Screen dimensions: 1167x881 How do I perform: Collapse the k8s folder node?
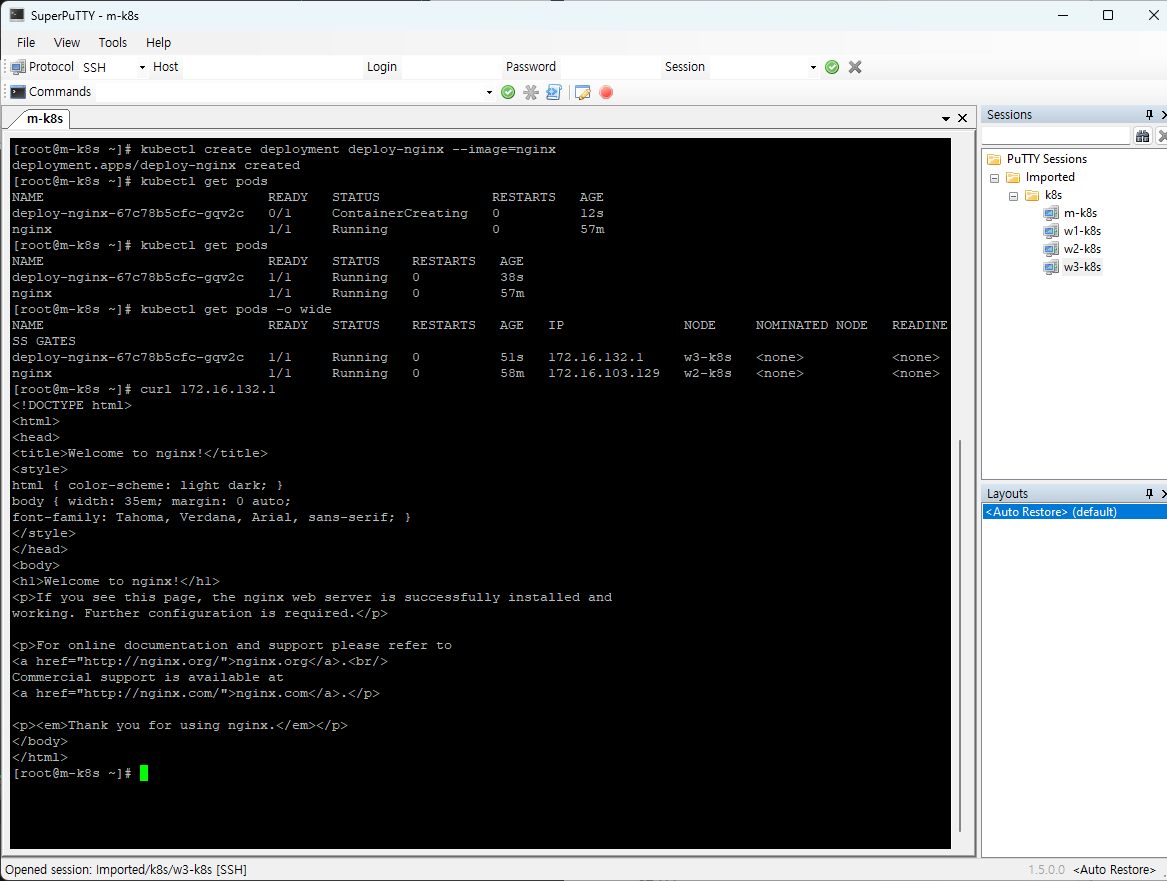tap(1013, 196)
